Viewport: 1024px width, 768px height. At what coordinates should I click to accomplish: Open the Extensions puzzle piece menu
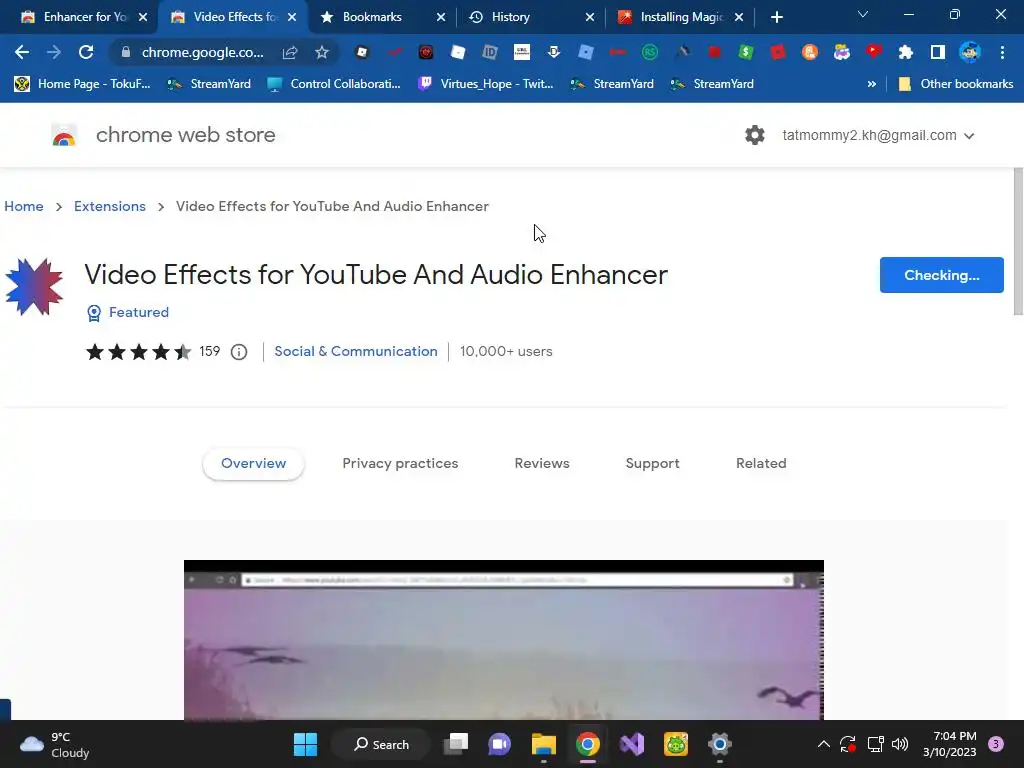tap(906, 52)
